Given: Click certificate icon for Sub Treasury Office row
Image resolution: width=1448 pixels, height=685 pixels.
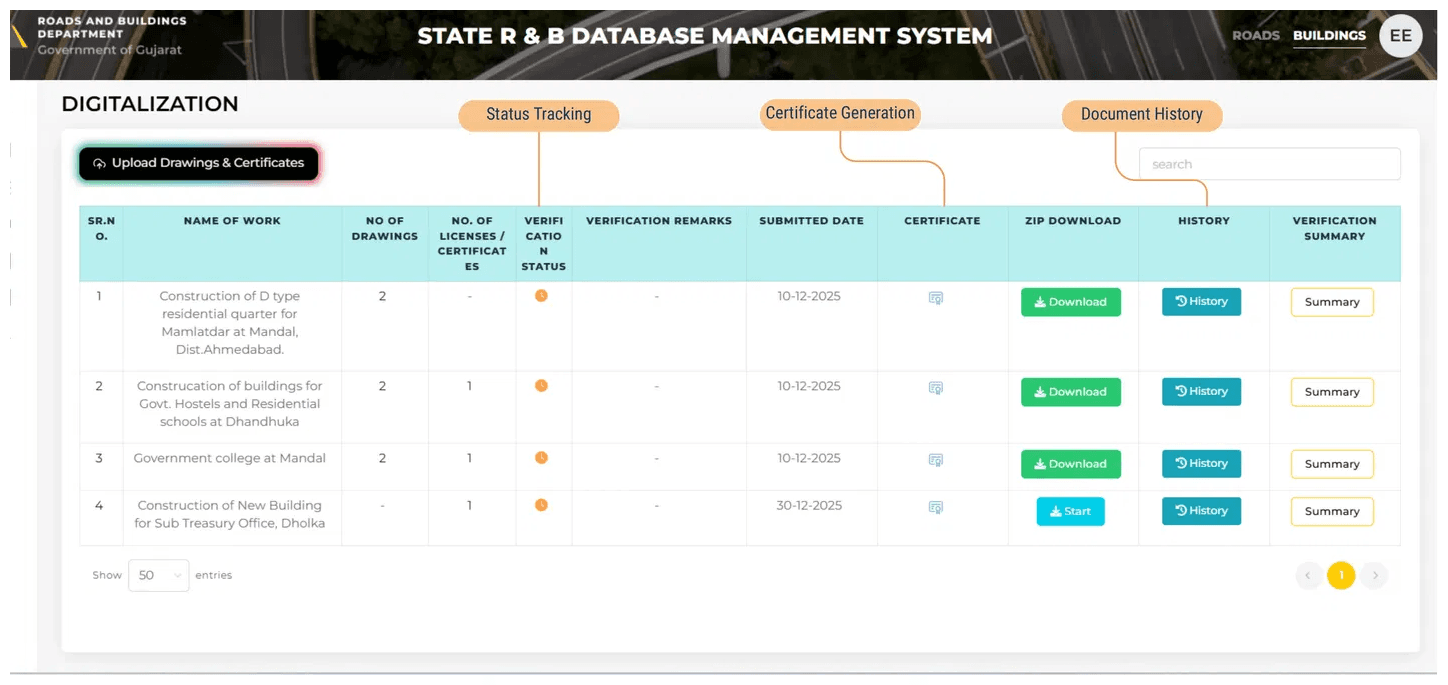Looking at the screenshot, I should point(936,507).
